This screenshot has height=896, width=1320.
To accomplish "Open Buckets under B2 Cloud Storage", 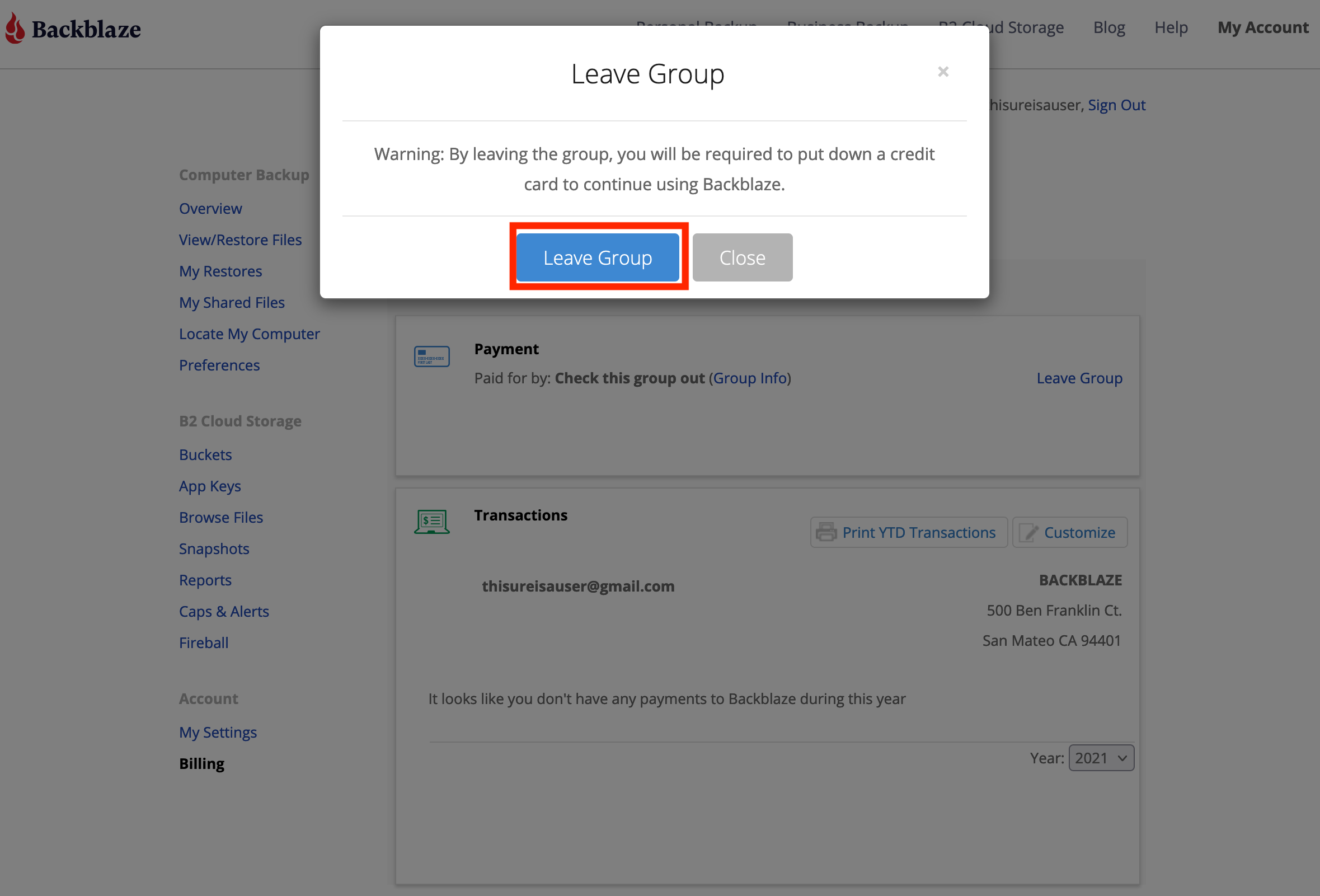I will pyautogui.click(x=205, y=454).
